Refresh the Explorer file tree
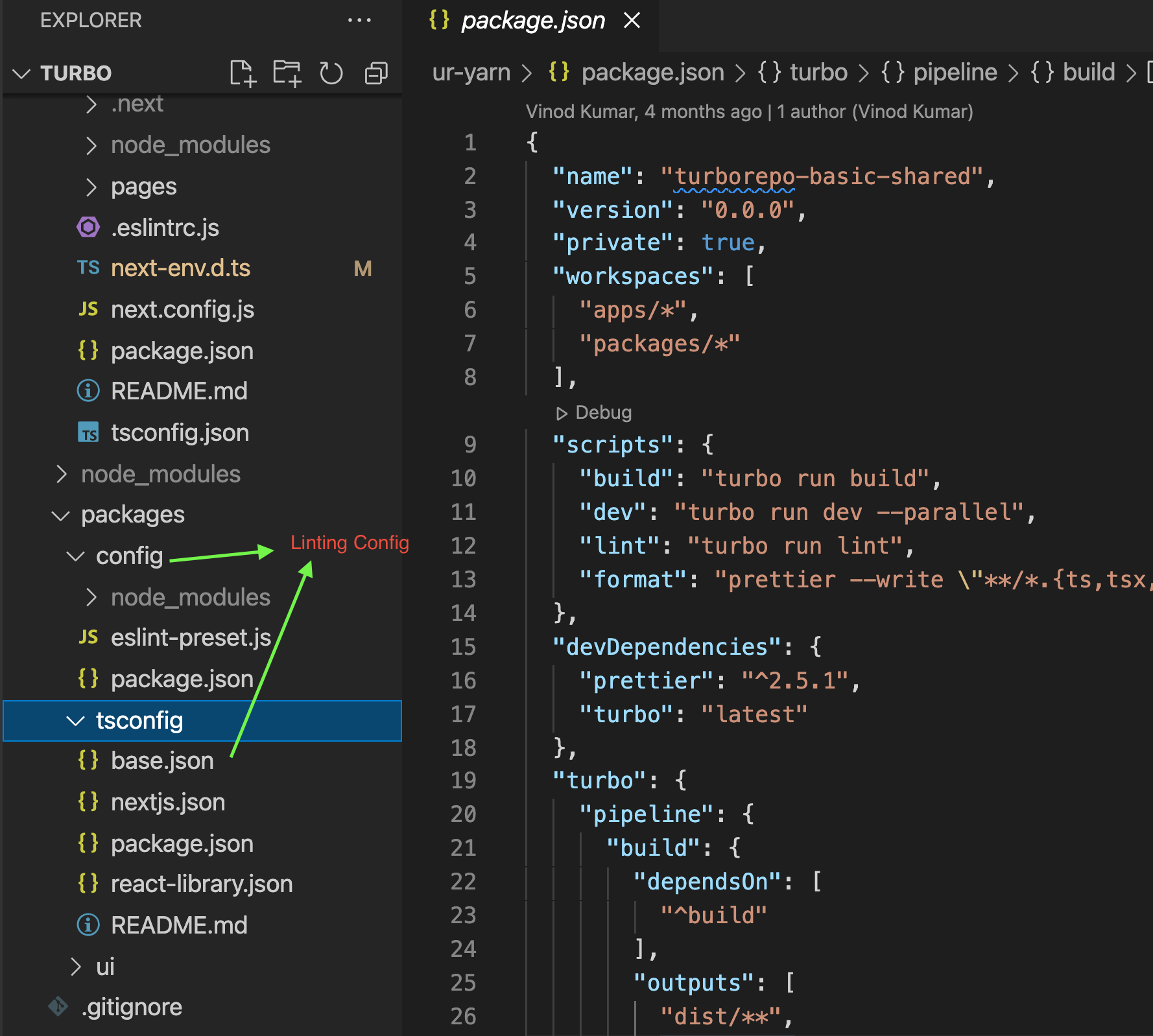The height and width of the screenshot is (1036, 1153). pos(331,73)
